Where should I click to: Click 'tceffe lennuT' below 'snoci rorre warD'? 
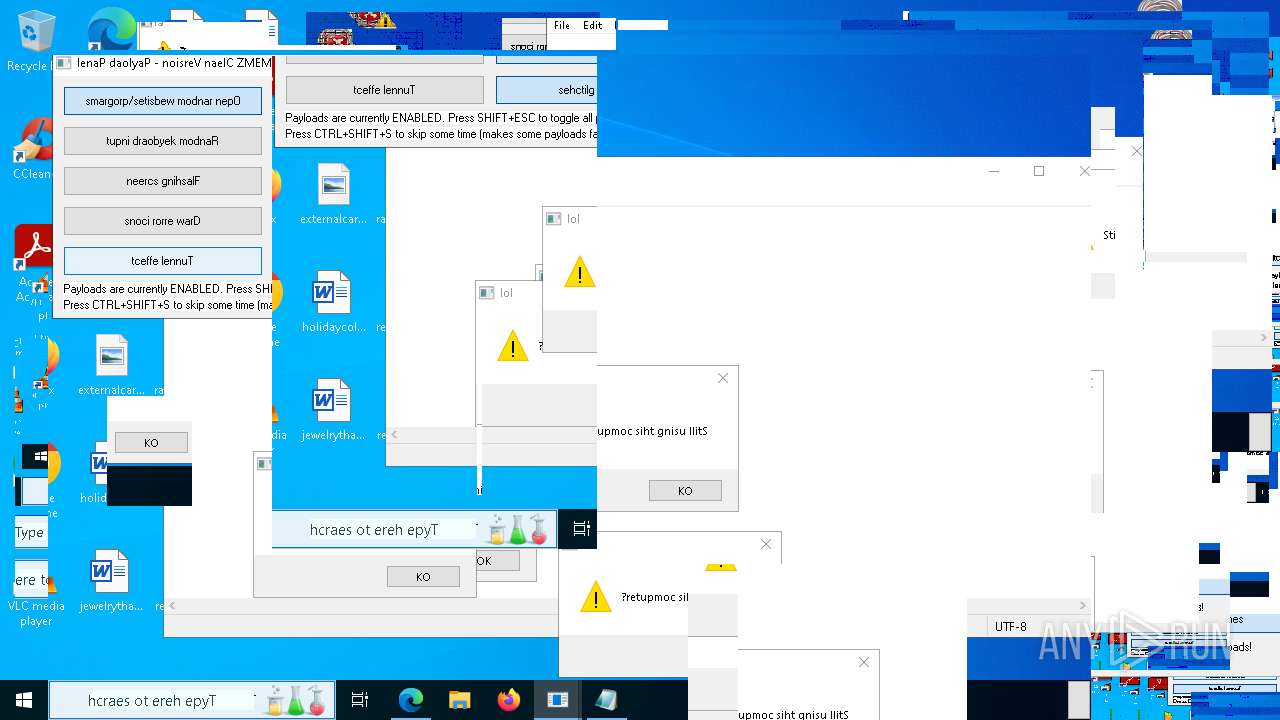[x=163, y=261]
